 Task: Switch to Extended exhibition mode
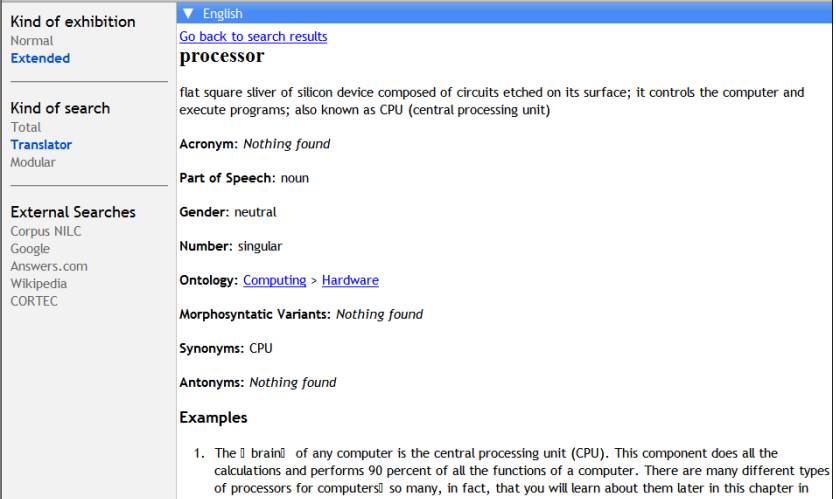(40, 58)
